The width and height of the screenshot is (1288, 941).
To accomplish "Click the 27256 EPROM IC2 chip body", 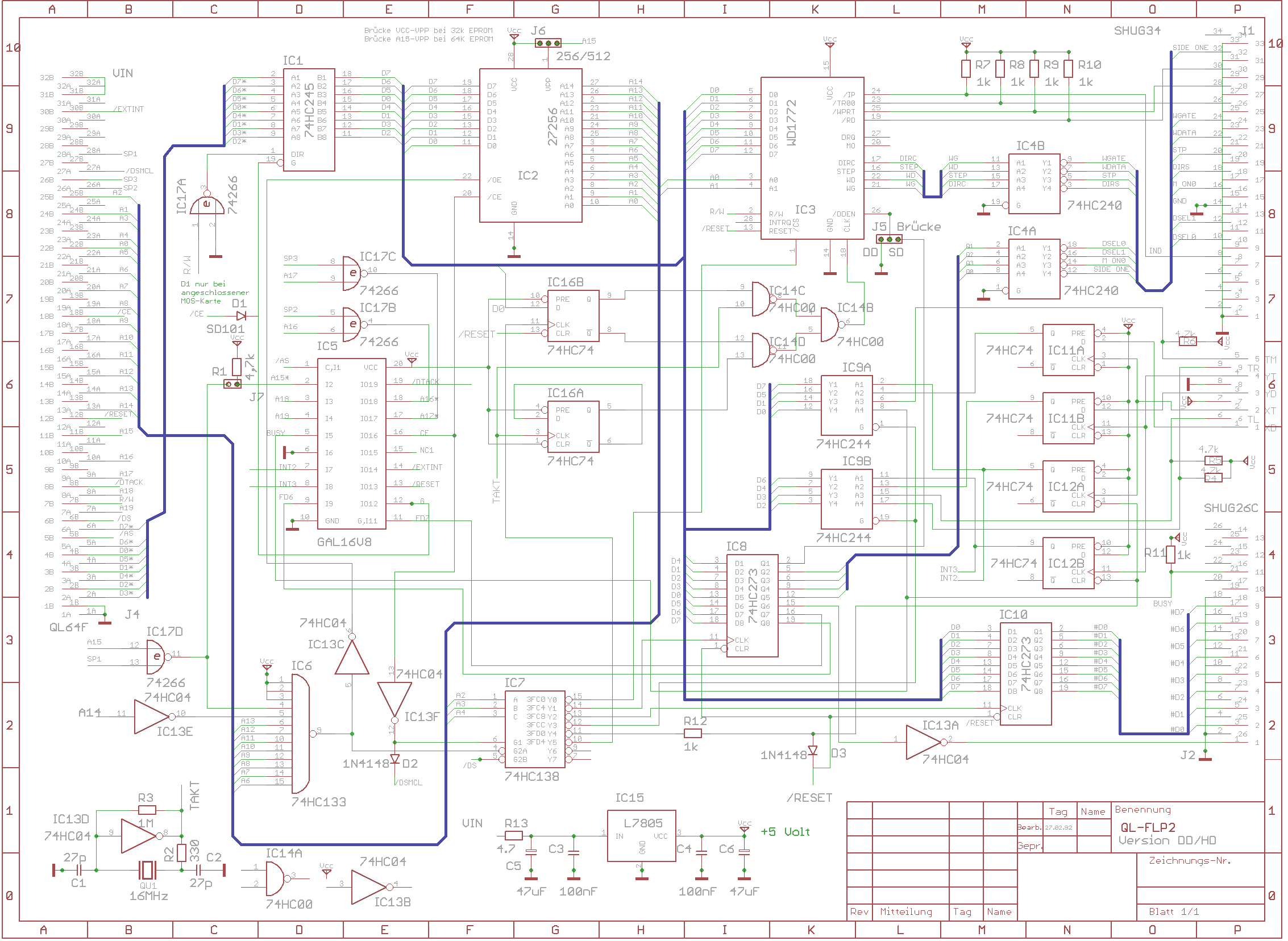I will pos(530,146).
